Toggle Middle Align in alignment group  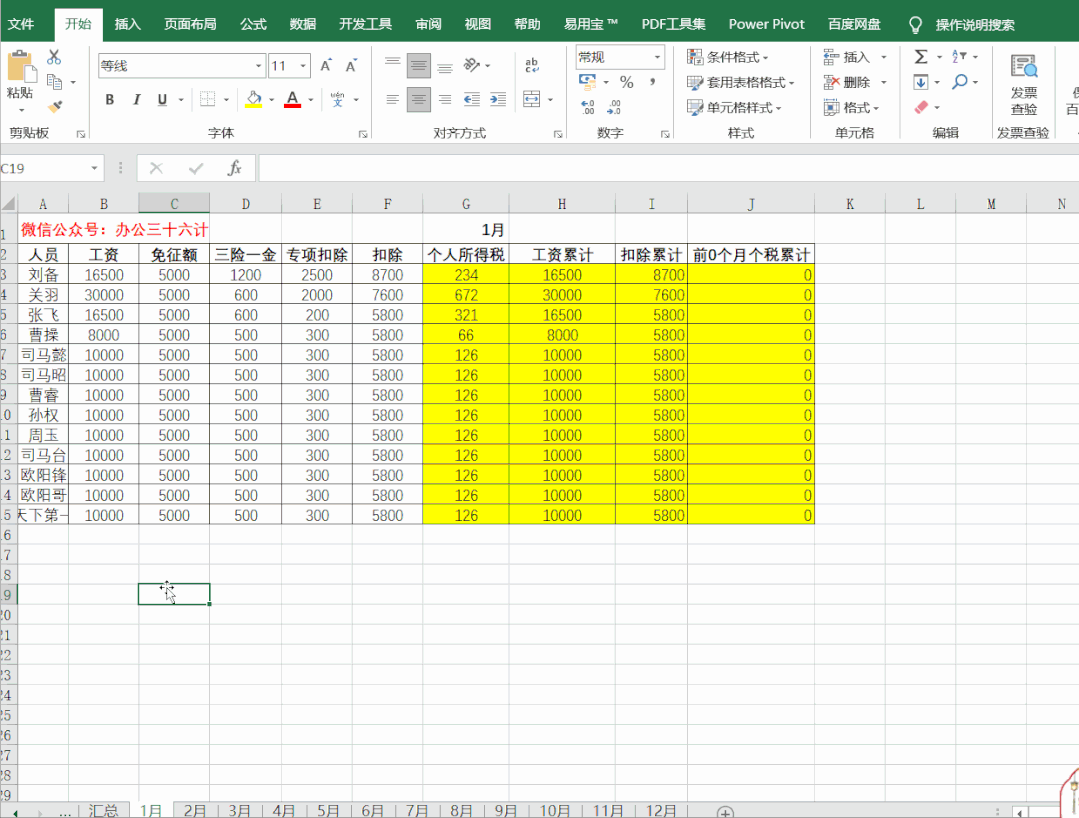click(x=418, y=65)
